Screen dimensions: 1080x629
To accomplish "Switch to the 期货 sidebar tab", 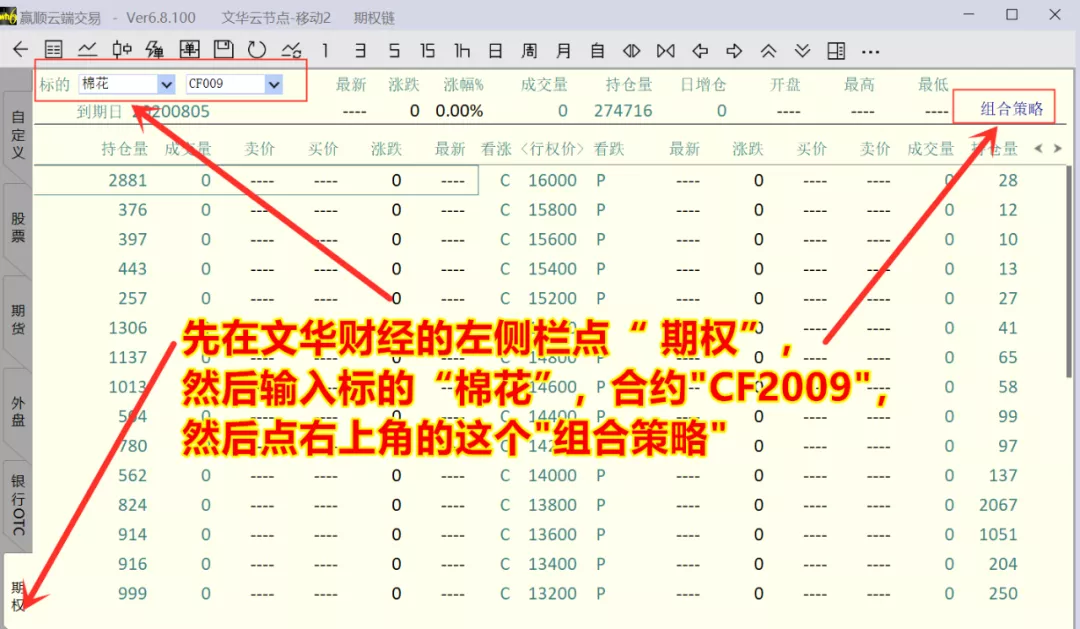I will [x=18, y=320].
